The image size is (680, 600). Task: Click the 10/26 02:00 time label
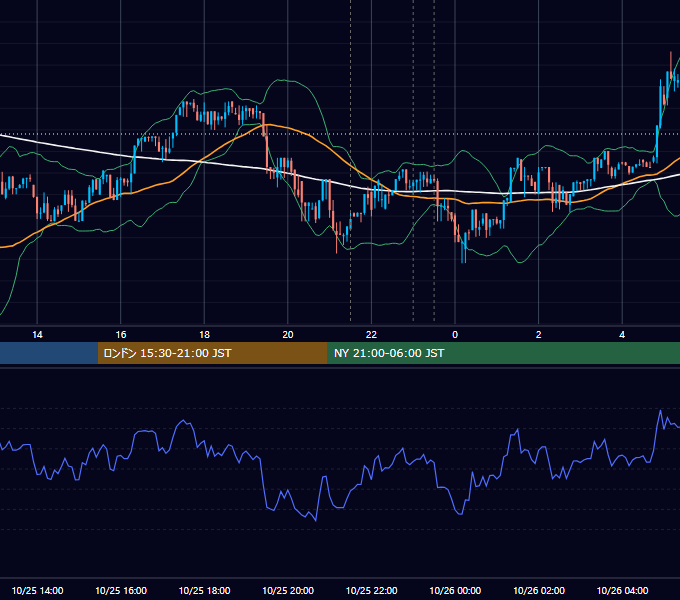(539, 590)
